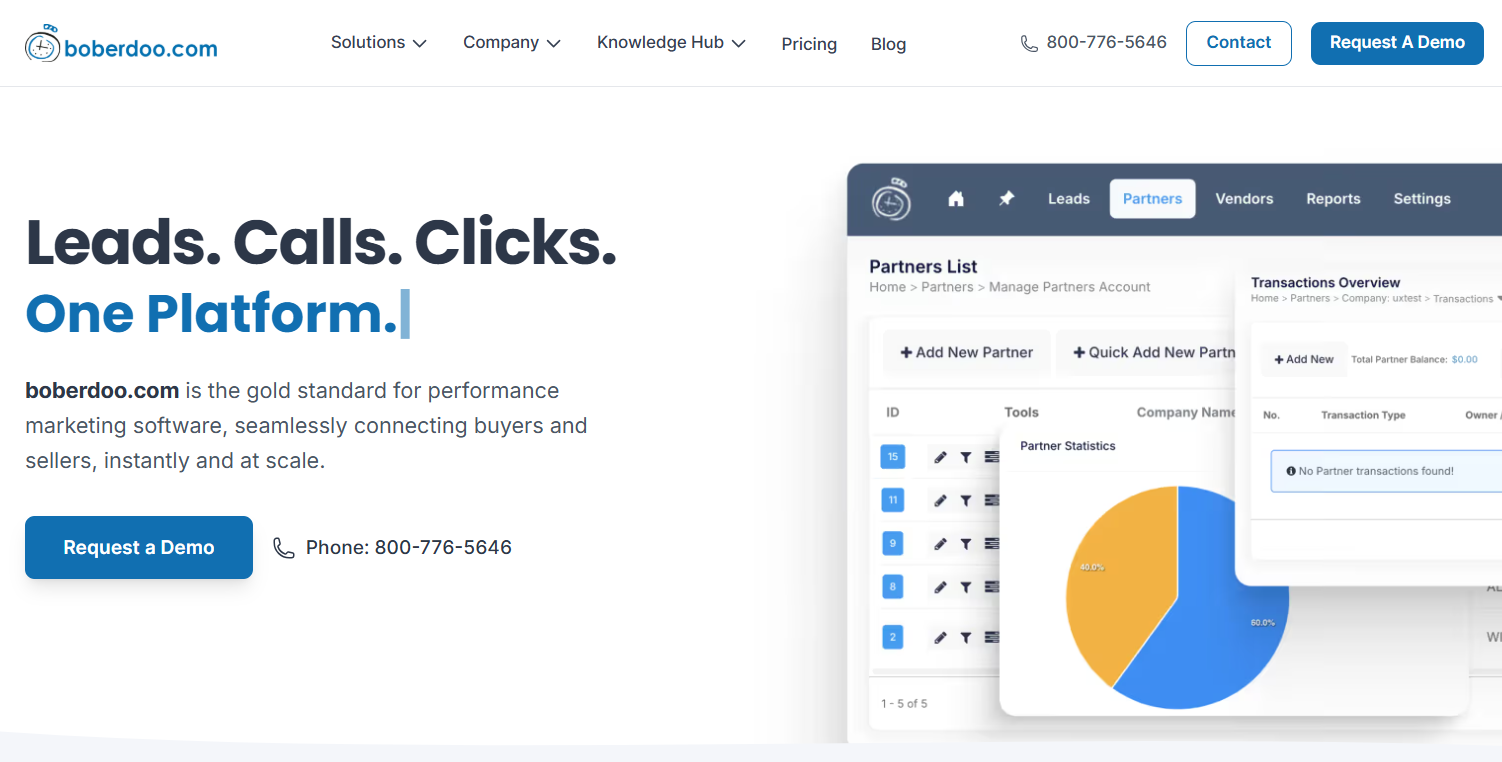
Task: Click the partner ID badge 9
Action: (892, 544)
